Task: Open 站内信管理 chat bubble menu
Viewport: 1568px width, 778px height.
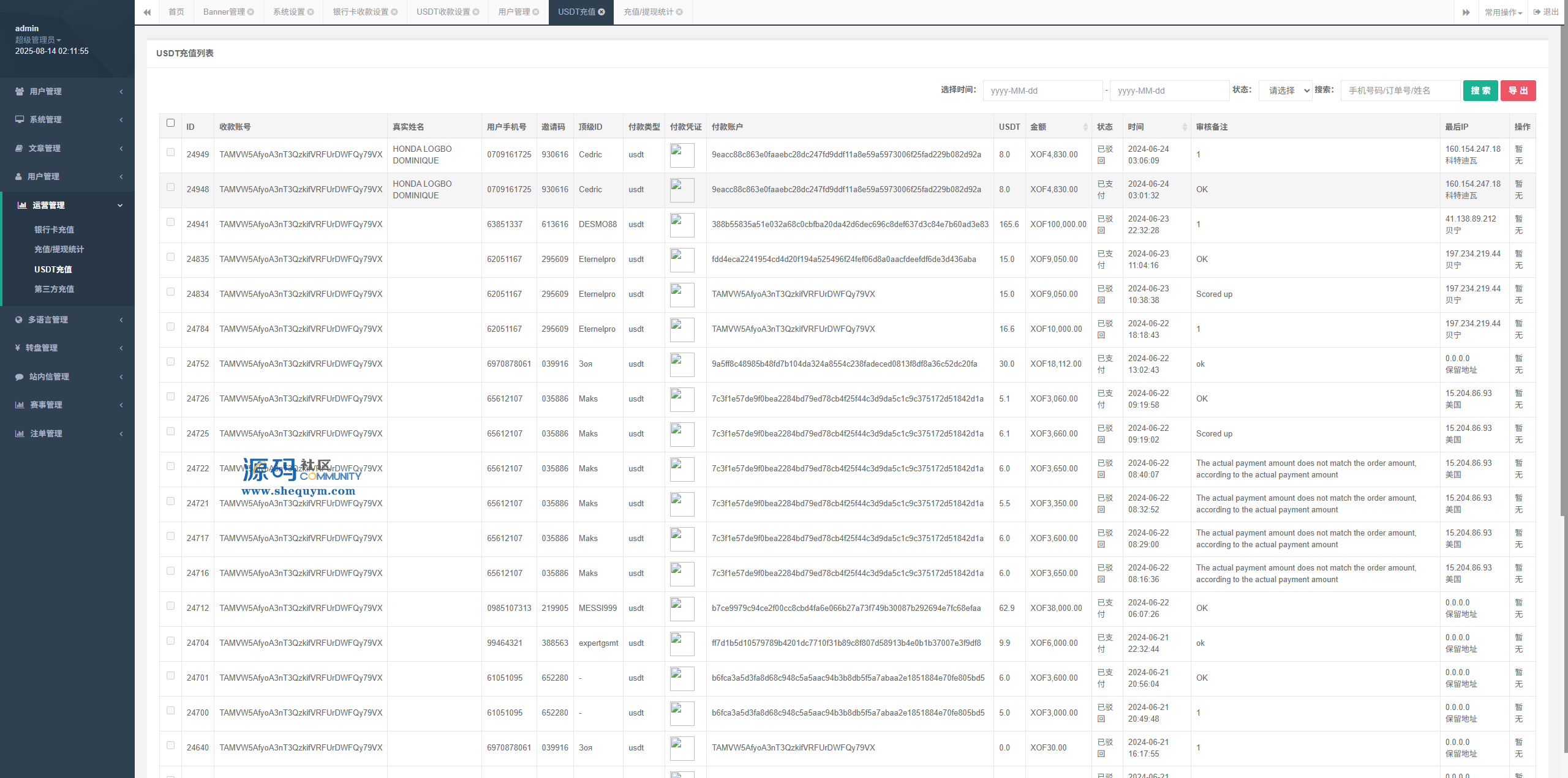Action: click(x=19, y=376)
